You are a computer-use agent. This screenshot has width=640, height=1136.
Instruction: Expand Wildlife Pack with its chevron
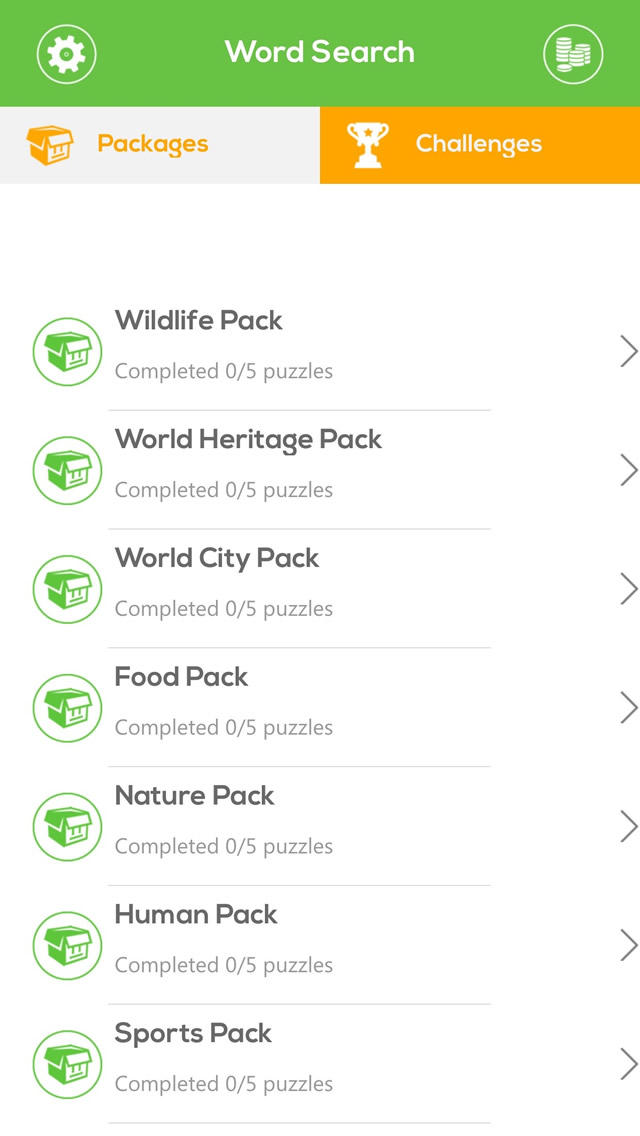pos(628,352)
